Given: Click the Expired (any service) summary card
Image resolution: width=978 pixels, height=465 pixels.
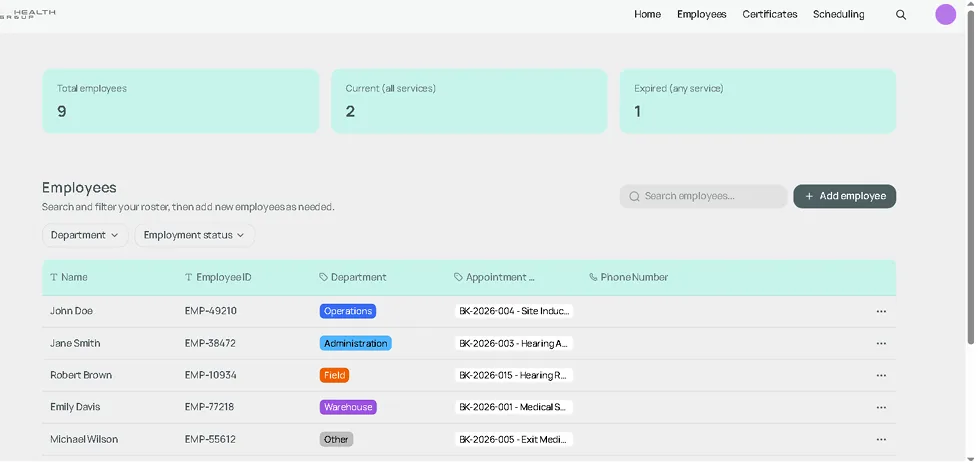Looking at the screenshot, I should point(758,101).
